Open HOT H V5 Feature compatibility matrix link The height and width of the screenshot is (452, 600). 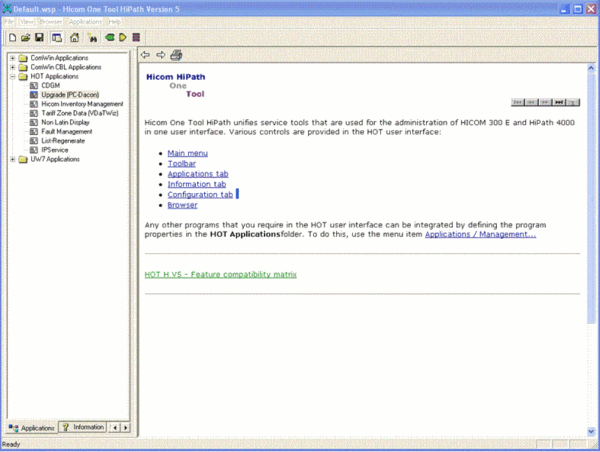tap(220, 274)
